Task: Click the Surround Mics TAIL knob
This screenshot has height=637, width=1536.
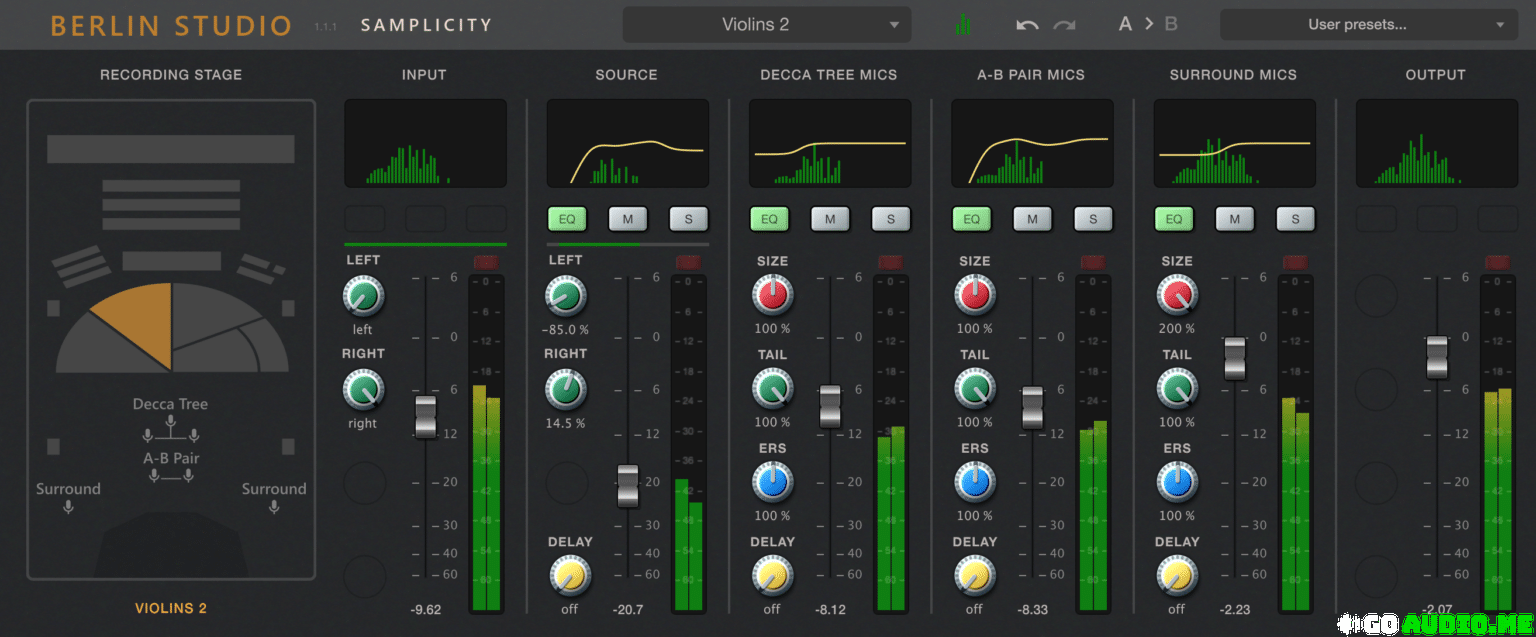Action: [x=1177, y=390]
